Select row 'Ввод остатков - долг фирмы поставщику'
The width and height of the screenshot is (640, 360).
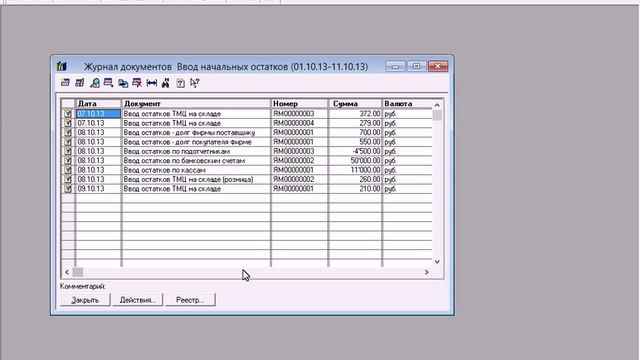(x=248, y=133)
